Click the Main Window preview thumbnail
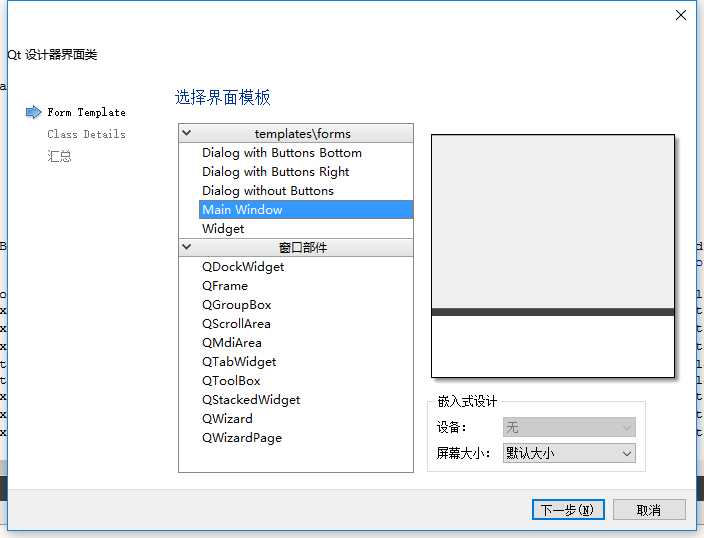This screenshot has width=704, height=538. point(553,256)
